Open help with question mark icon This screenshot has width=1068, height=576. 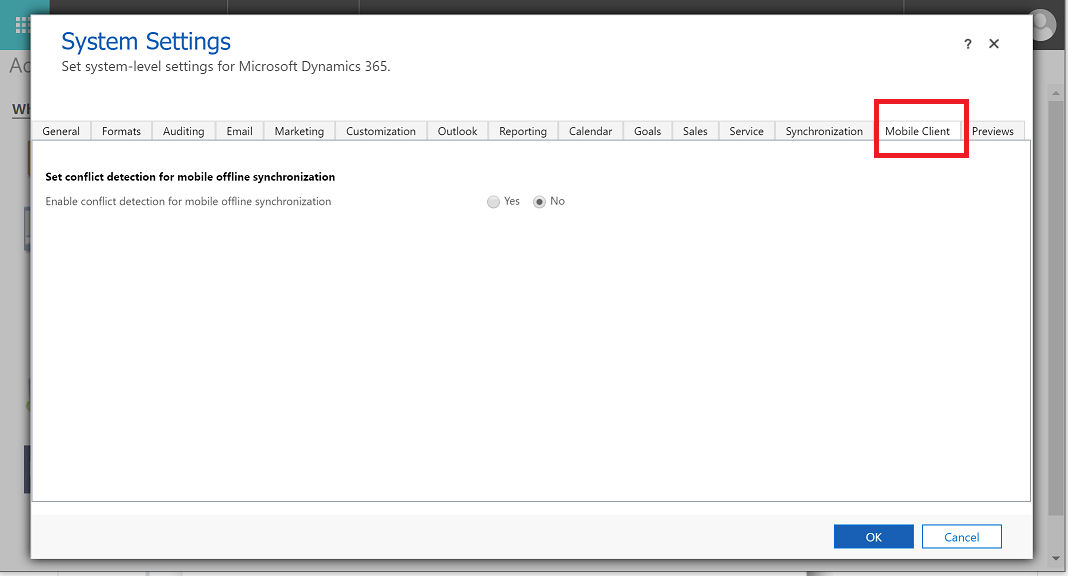[967, 44]
